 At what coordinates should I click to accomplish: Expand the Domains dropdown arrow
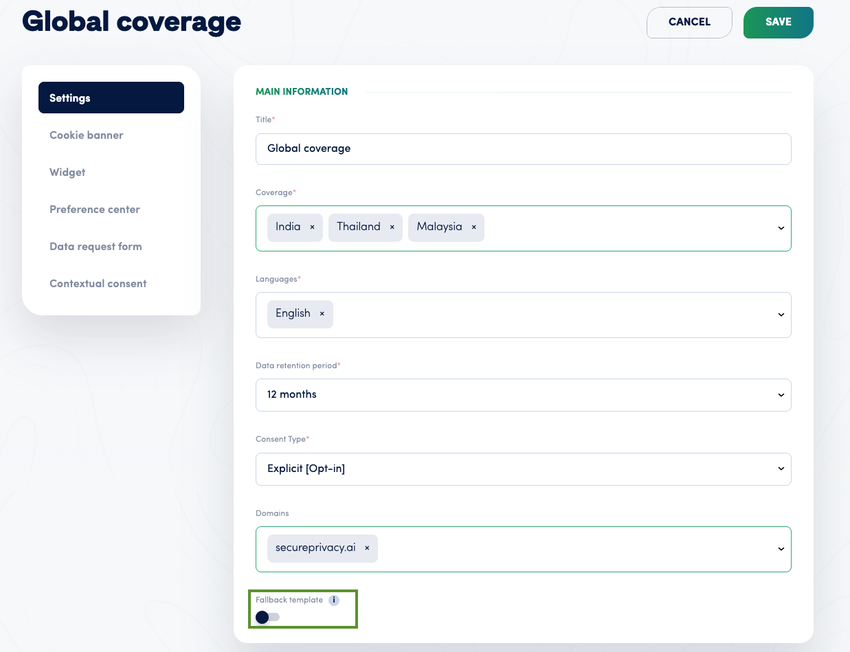click(780, 549)
